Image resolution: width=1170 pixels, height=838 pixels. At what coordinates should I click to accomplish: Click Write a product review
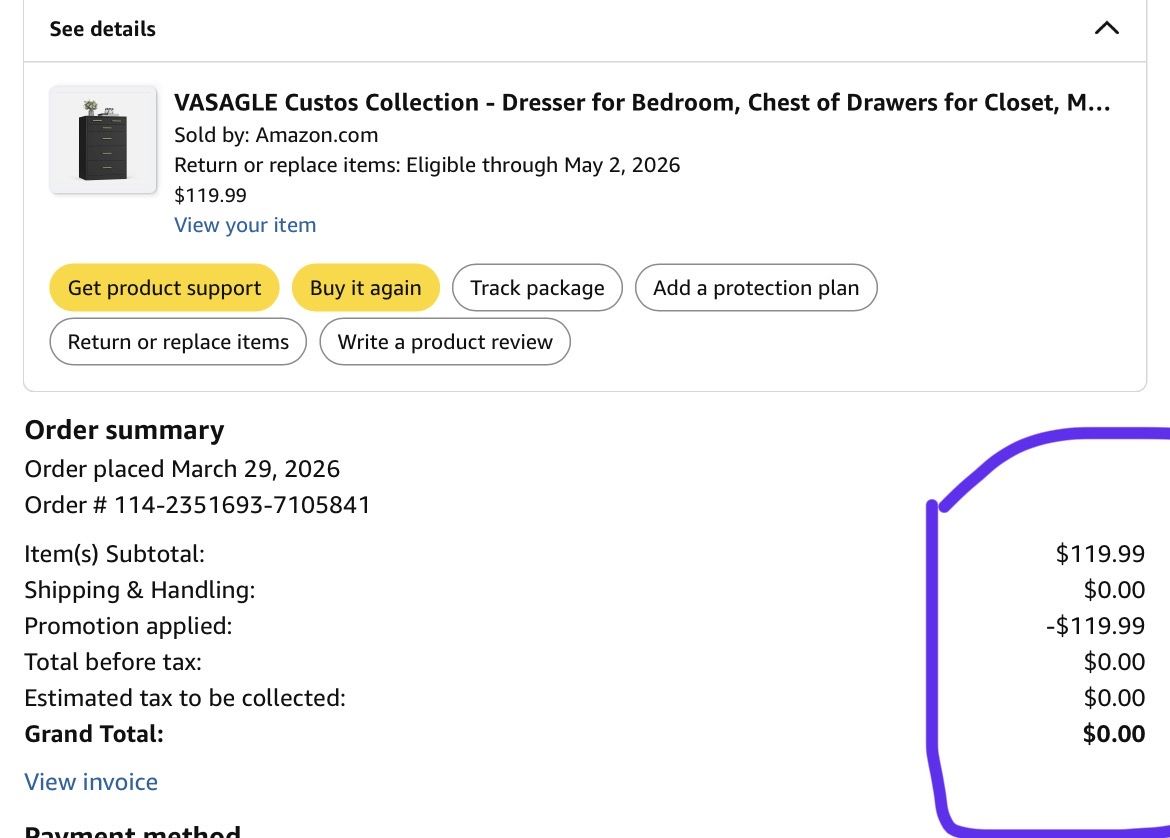444,342
